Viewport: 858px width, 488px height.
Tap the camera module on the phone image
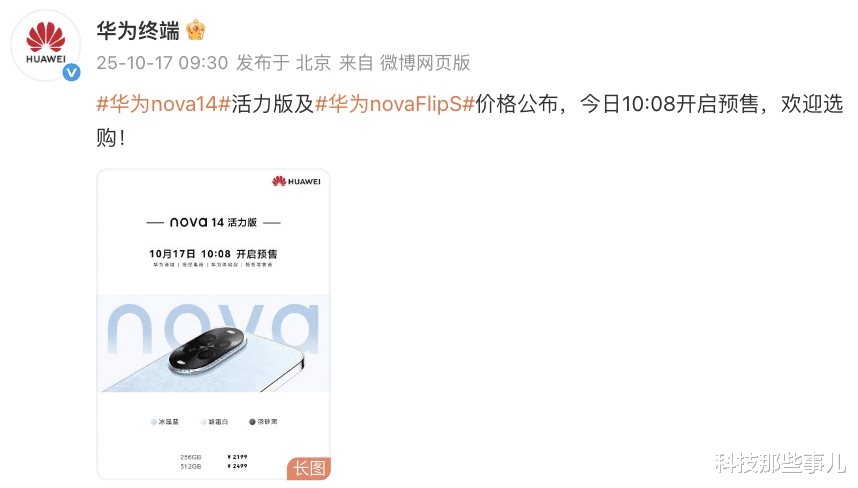(x=207, y=350)
